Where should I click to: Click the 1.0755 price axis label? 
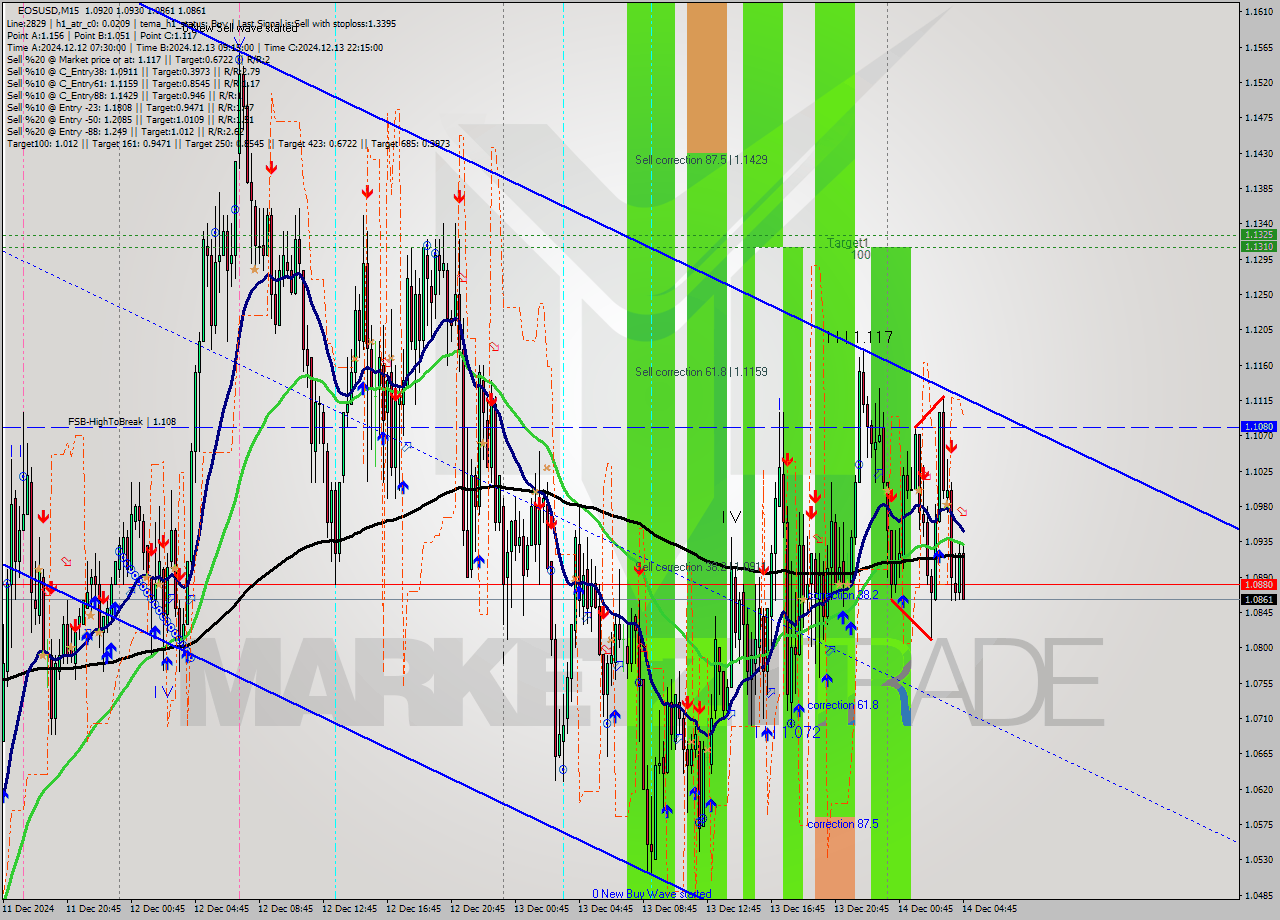point(1258,683)
